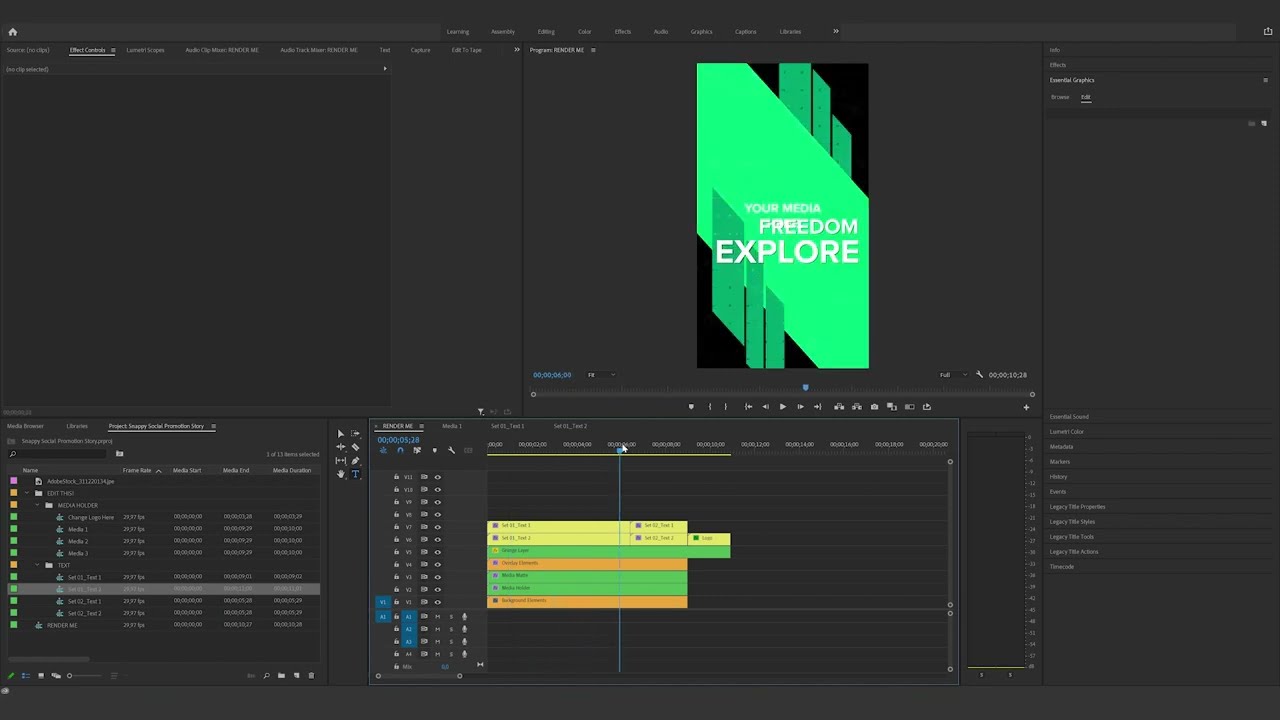This screenshot has width=1280, height=720.
Task: Open the Lumetri Color panel
Action: click(x=1067, y=432)
